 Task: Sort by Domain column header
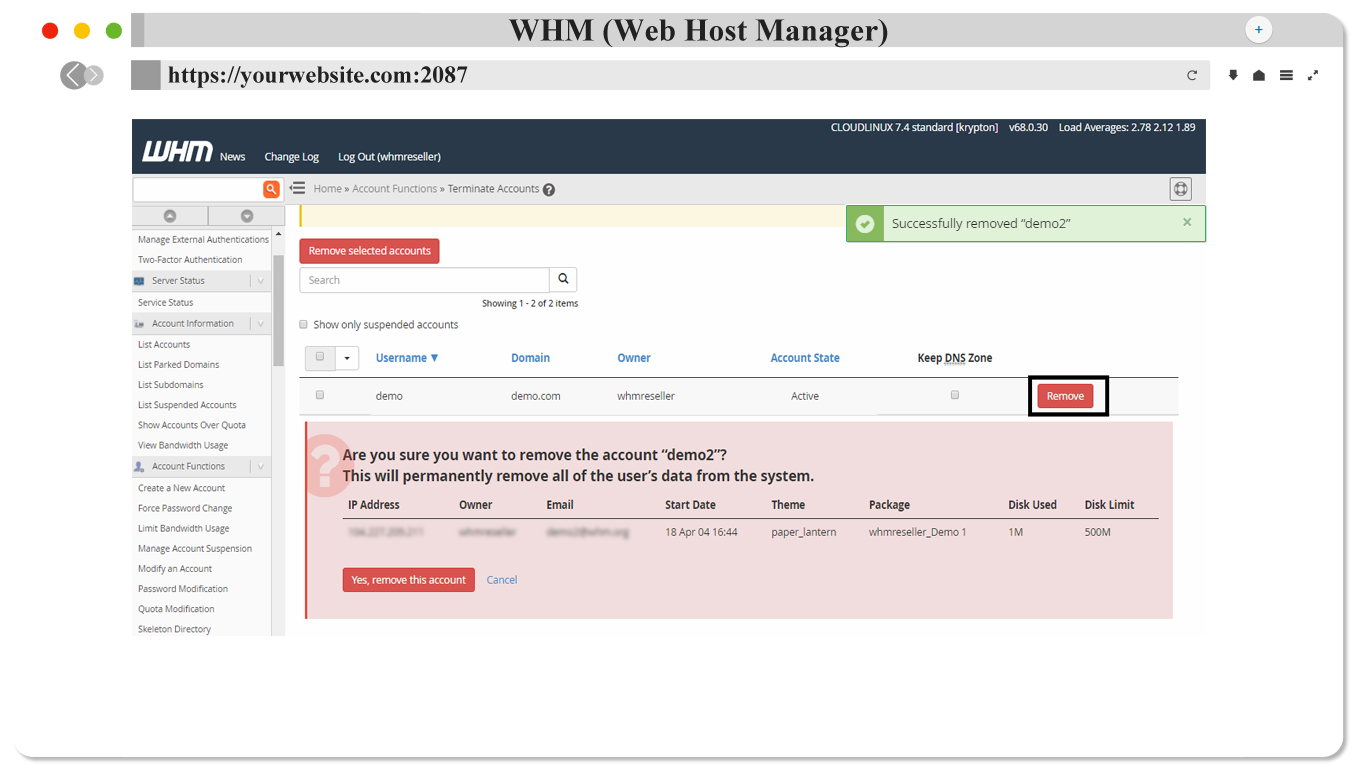(x=530, y=358)
